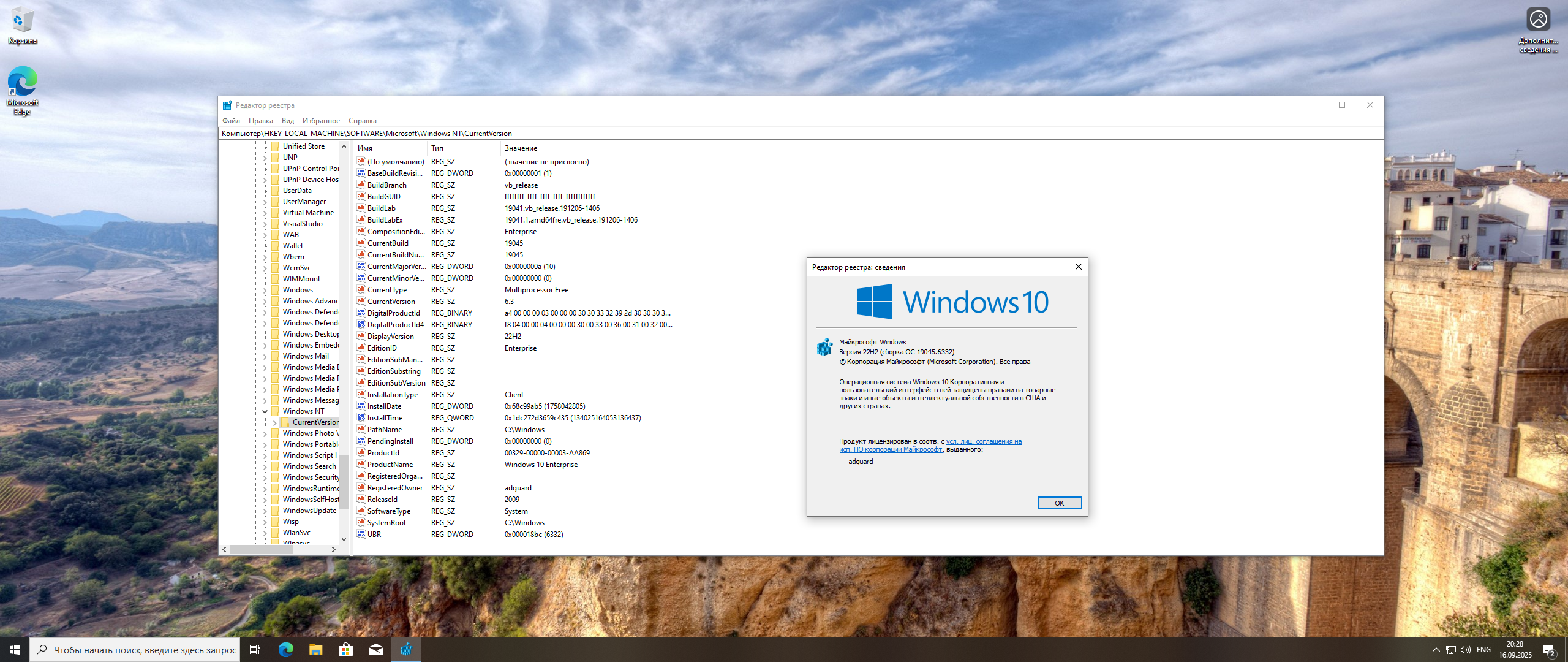This screenshot has width=1568, height=662.
Task: Launch Edge from the taskbar
Action: click(x=285, y=650)
